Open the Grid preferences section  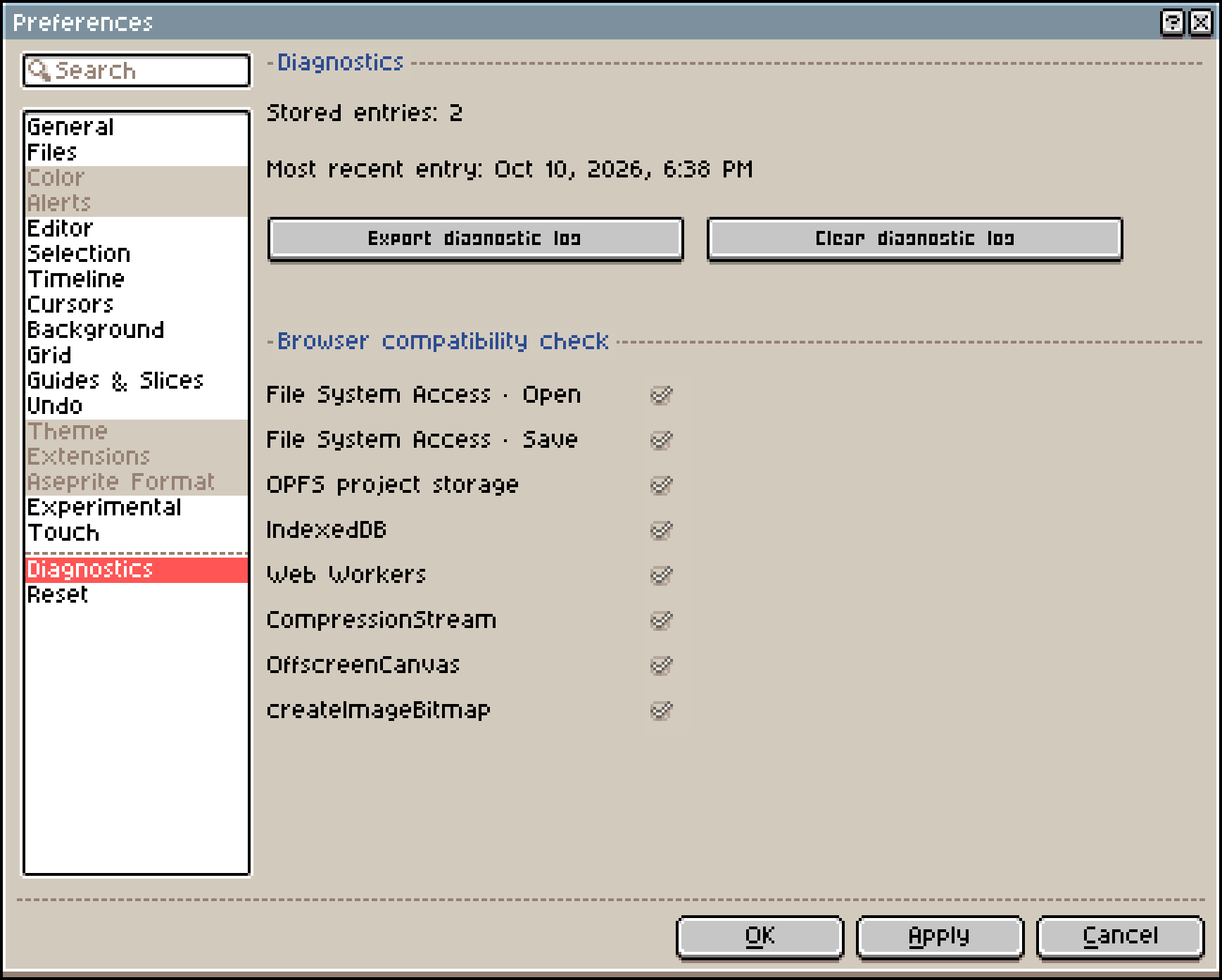point(137,356)
